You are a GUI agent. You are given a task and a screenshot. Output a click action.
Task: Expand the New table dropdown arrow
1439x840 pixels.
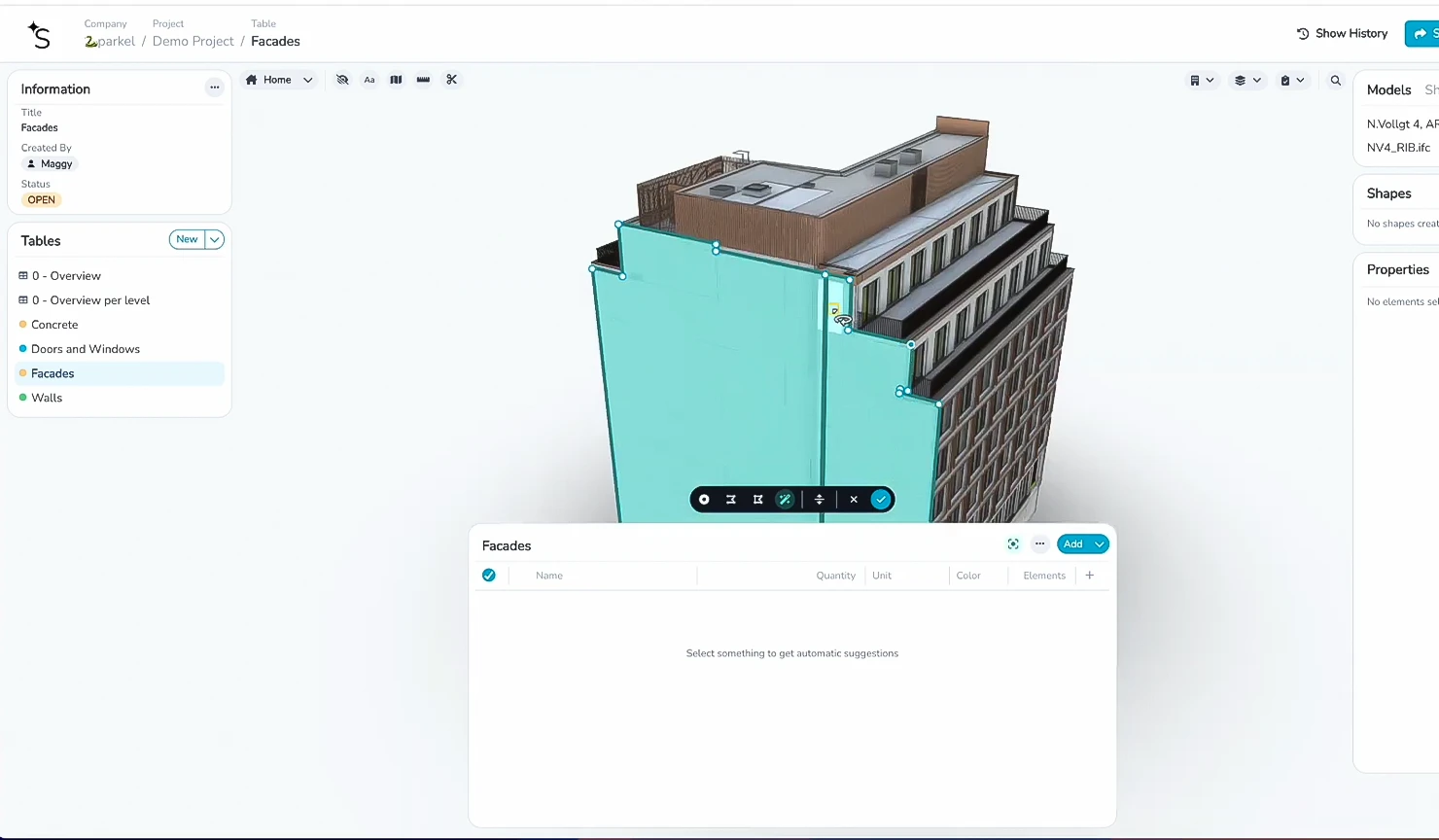[215, 239]
